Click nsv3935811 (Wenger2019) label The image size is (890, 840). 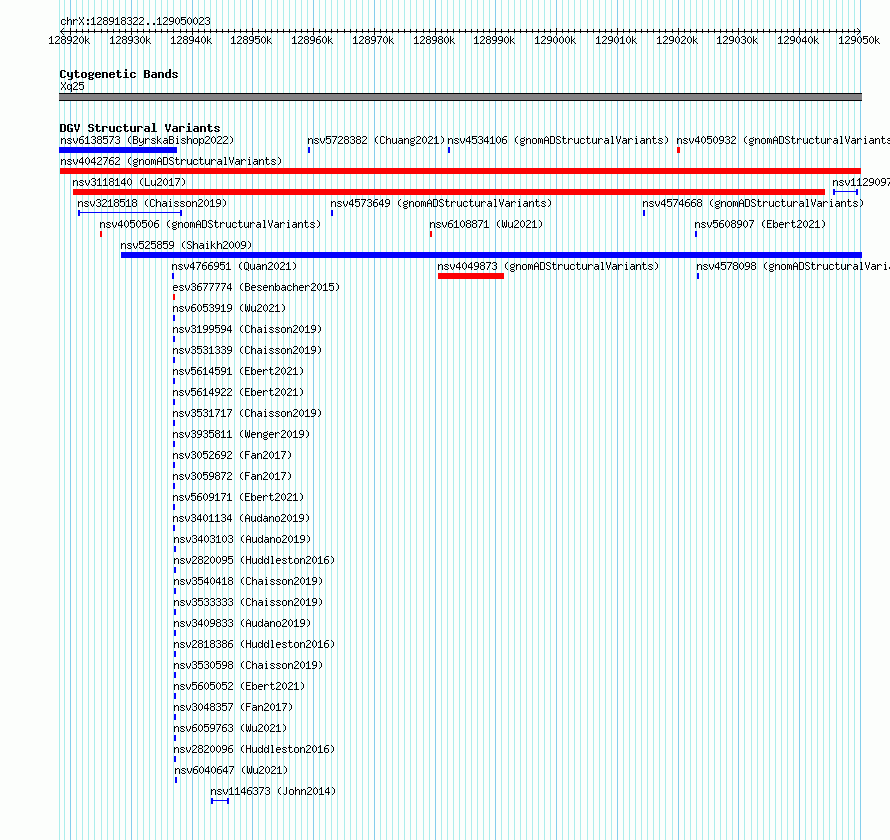(241, 434)
